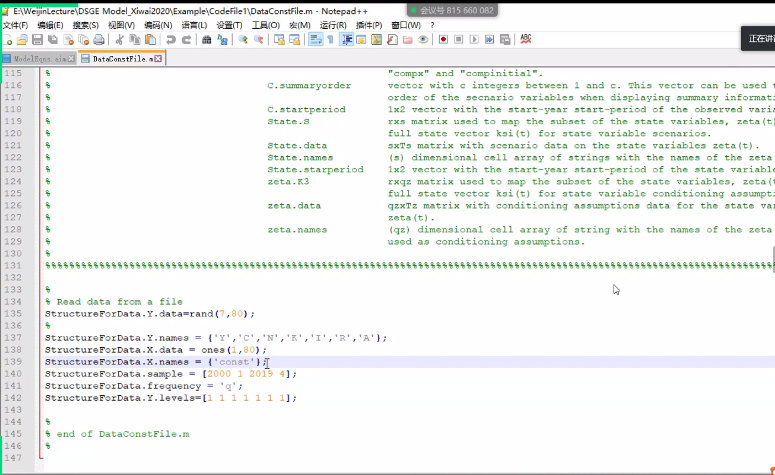Open the 编码(N) menu
Image resolution: width=775 pixels, height=475 pixels.
tap(158, 25)
